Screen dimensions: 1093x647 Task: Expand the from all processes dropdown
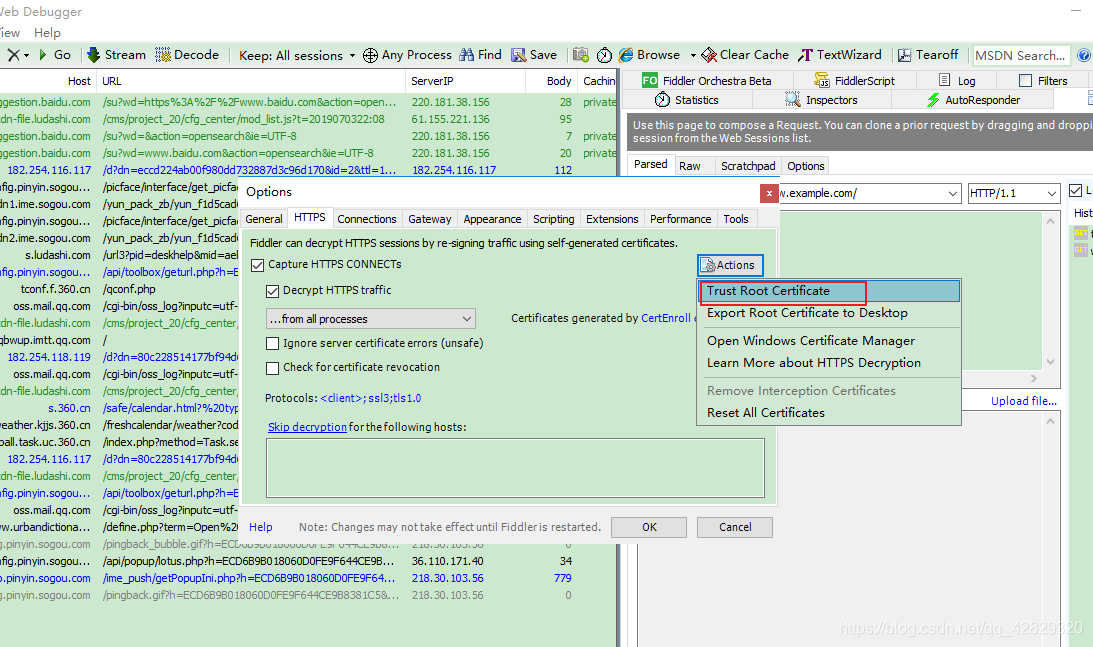click(x=371, y=319)
